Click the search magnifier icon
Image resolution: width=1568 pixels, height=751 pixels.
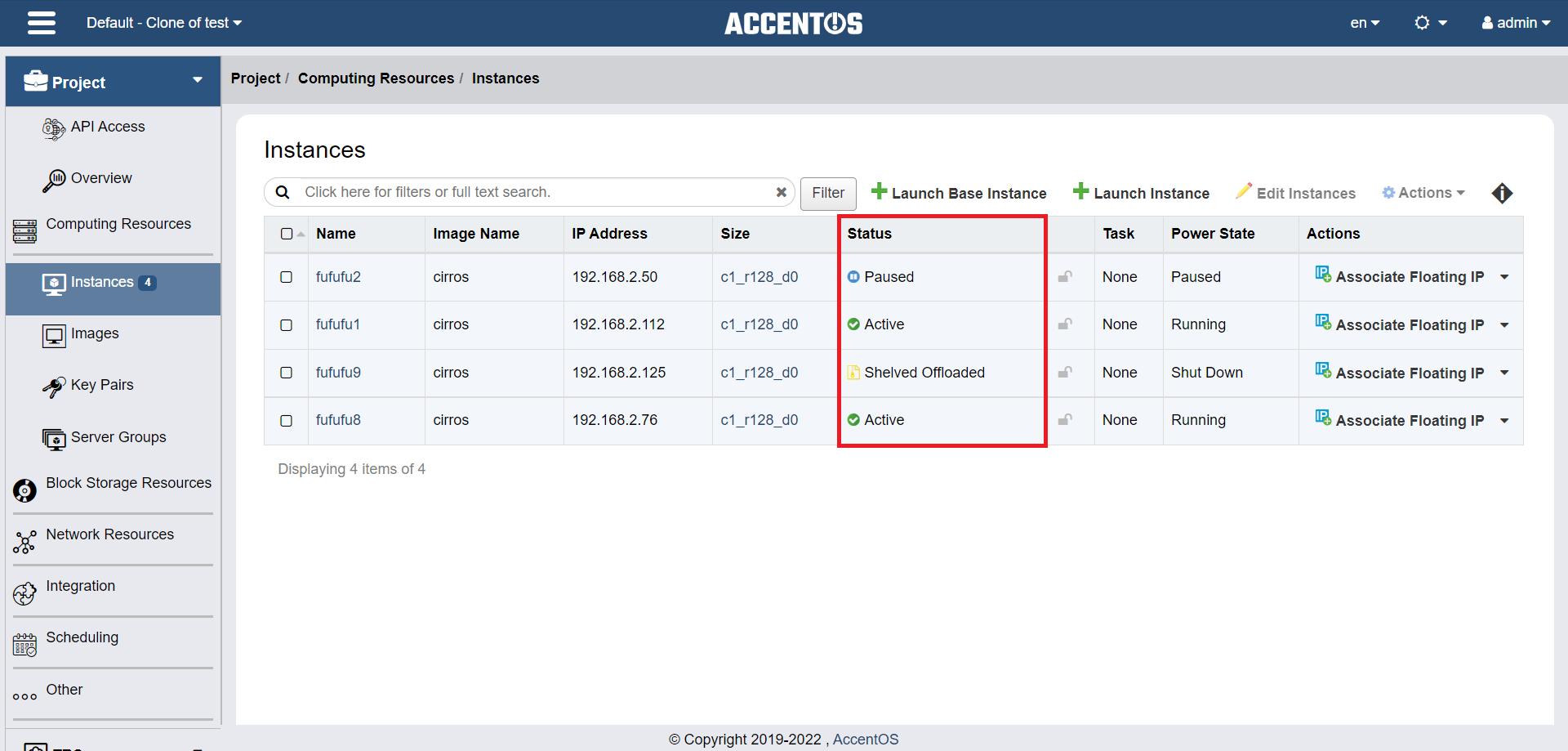283,192
